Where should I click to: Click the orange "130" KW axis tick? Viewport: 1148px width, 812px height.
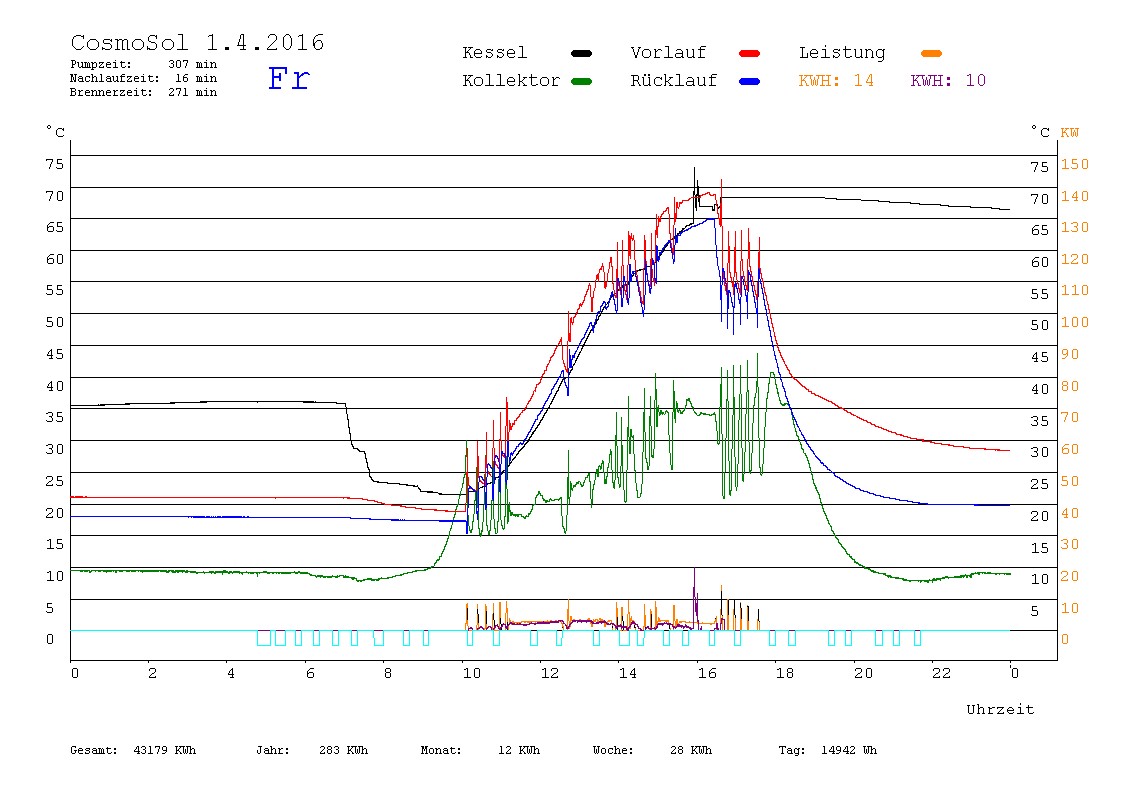[1075, 227]
